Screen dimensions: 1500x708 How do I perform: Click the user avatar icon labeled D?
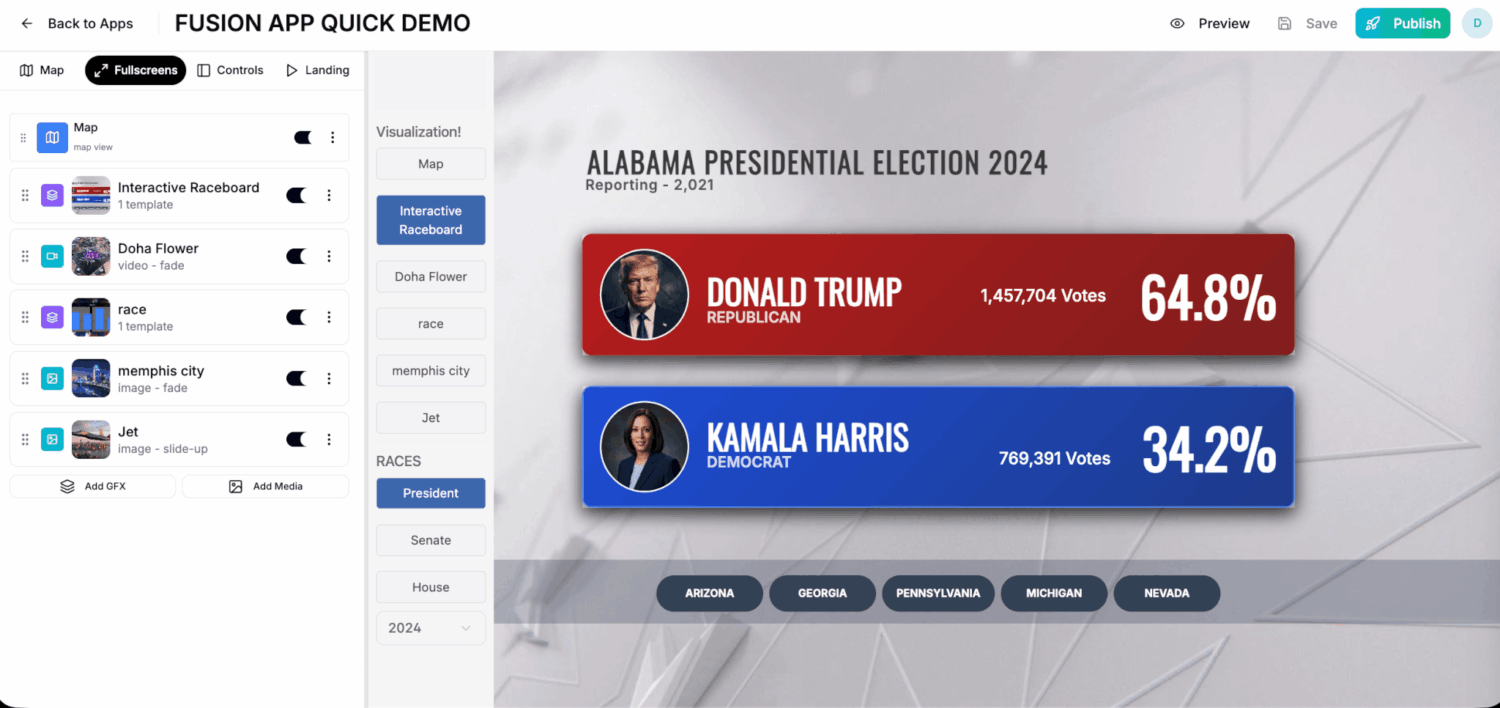(x=1476, y=23)
